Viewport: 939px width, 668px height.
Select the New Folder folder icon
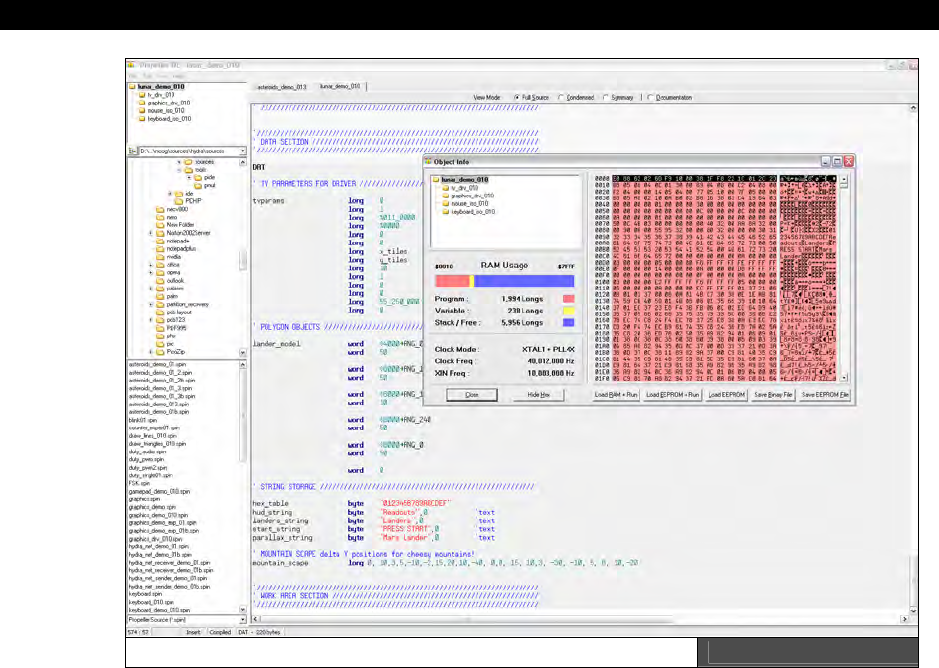[x=159, y=223]
